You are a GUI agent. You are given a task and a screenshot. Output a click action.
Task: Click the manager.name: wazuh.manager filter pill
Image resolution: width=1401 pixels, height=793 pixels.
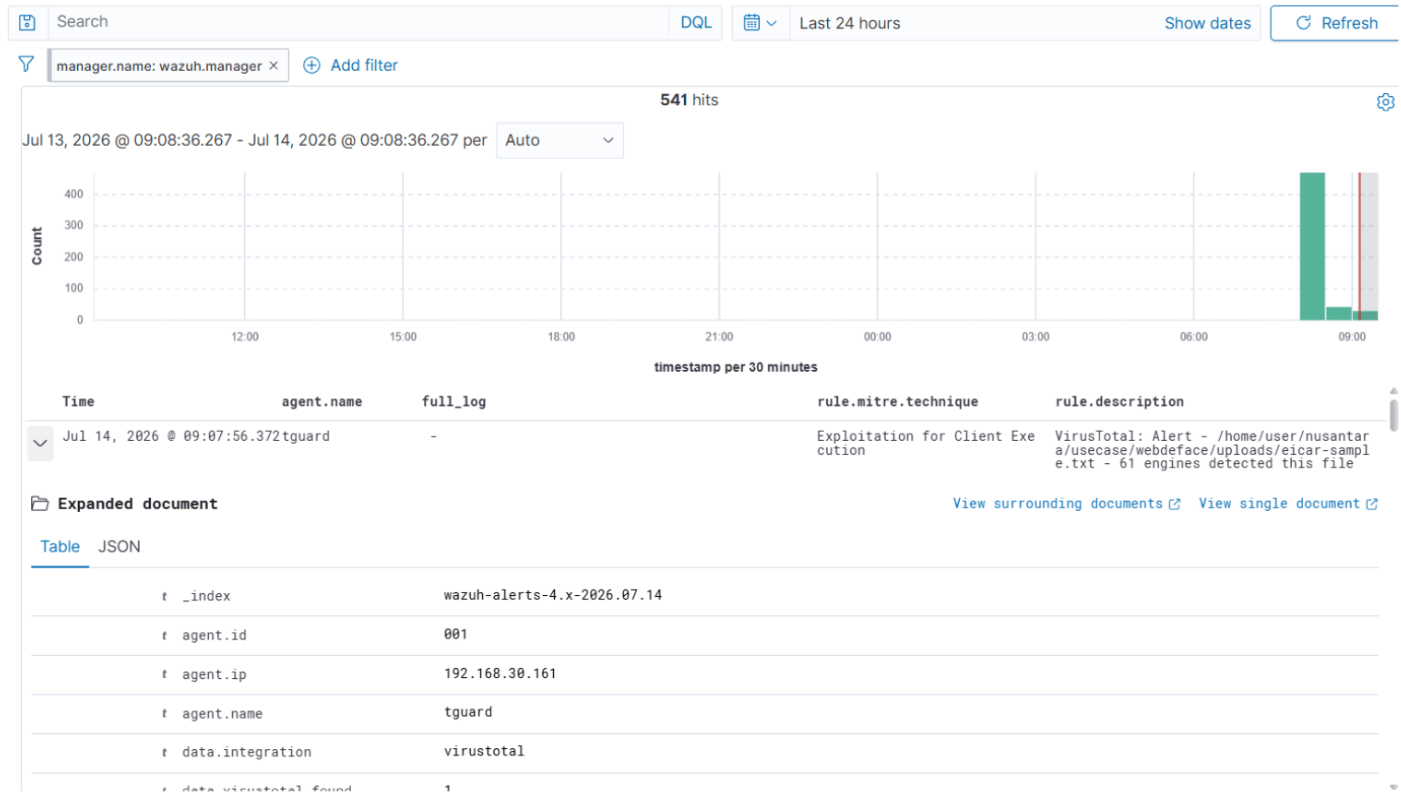point(159,66)
